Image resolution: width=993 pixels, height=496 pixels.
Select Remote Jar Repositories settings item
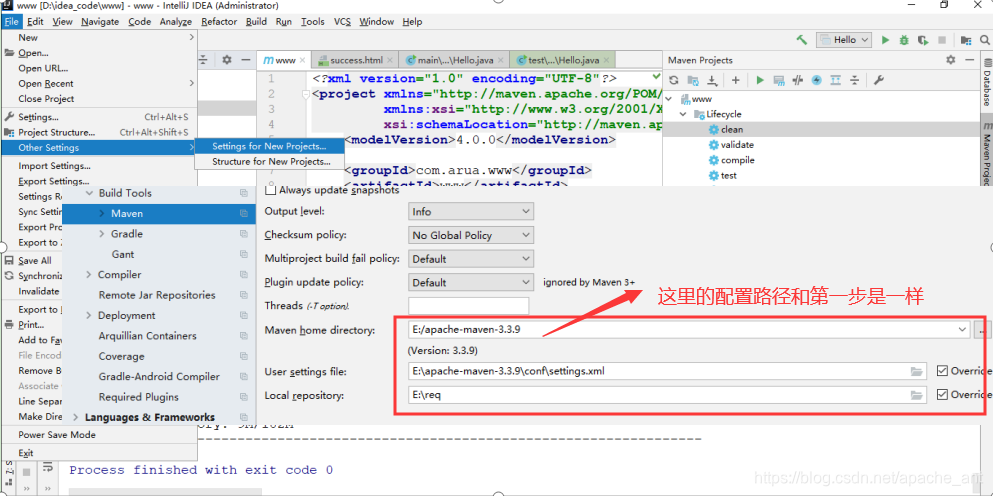point(157,295)
